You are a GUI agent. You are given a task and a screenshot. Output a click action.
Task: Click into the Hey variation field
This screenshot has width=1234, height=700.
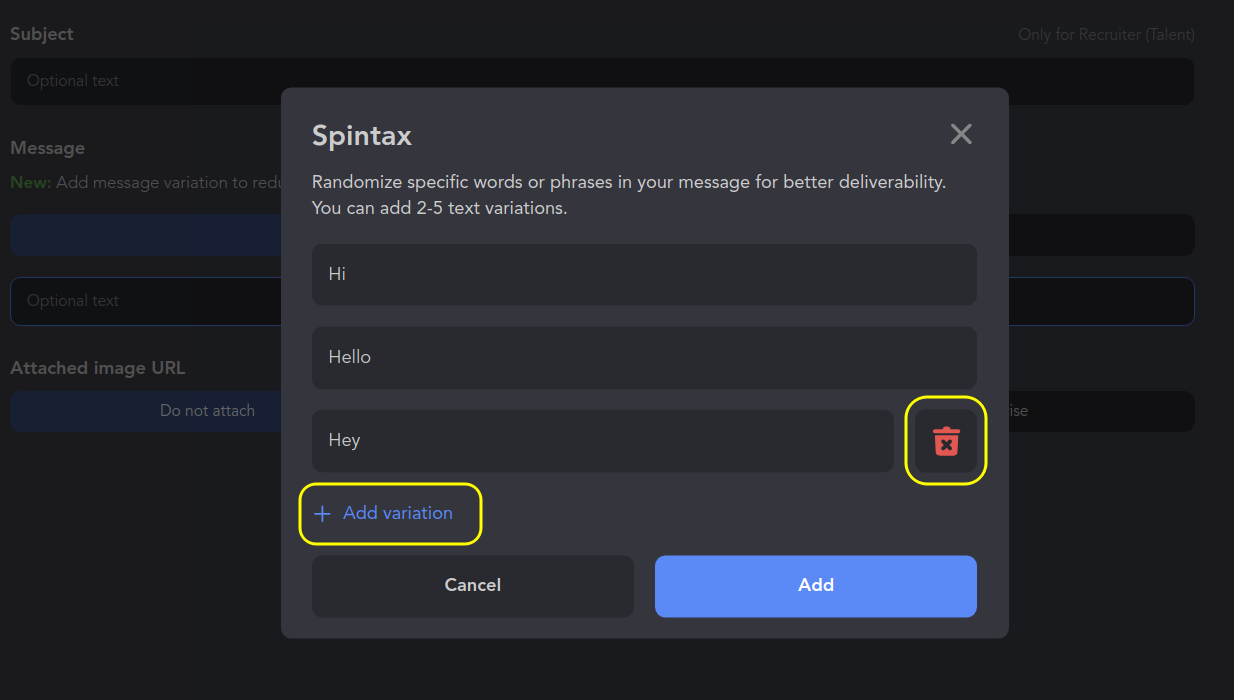602,440
